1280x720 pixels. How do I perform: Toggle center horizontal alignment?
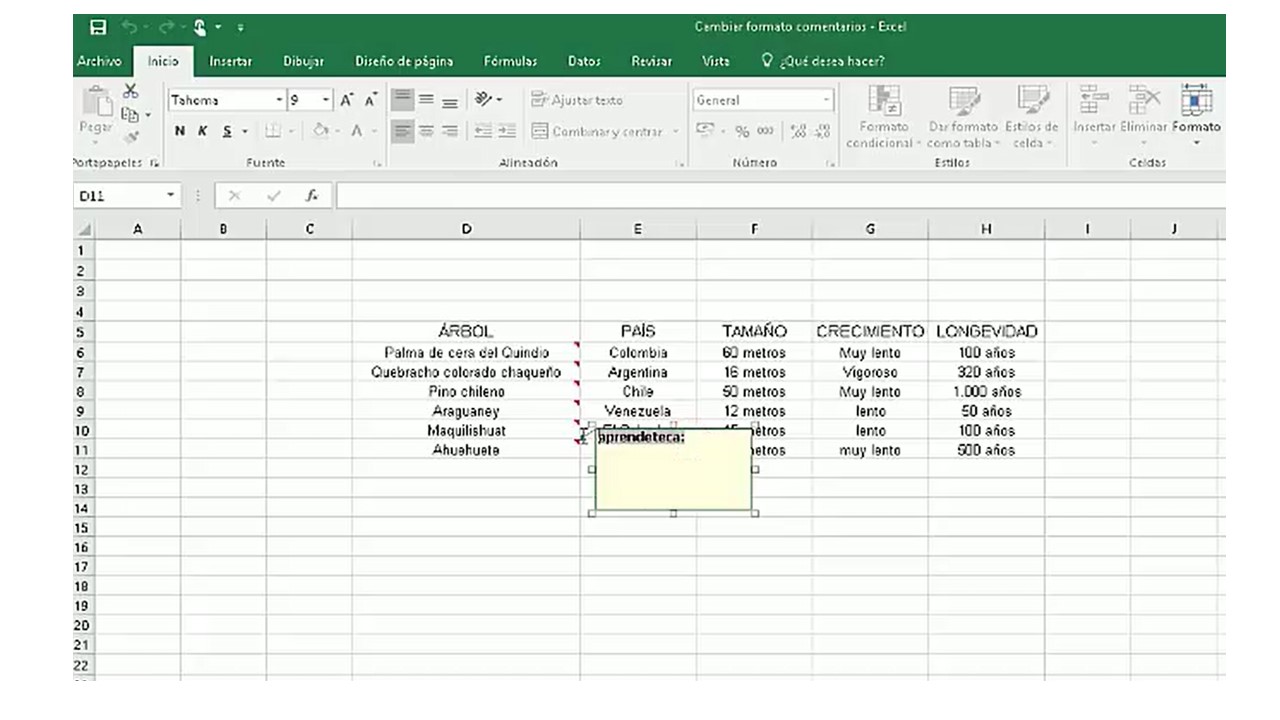point(426,131)
